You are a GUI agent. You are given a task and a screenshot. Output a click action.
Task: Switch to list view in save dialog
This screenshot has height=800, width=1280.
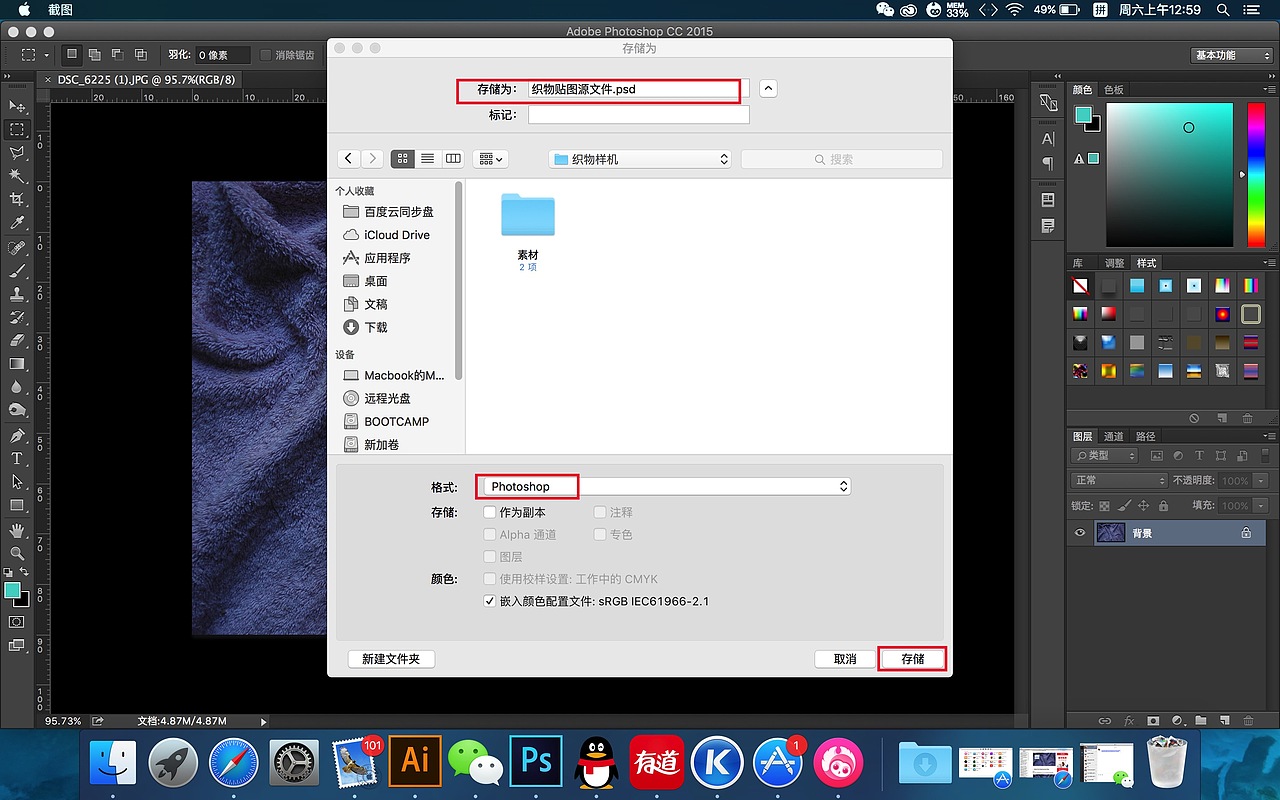point(428,159)
